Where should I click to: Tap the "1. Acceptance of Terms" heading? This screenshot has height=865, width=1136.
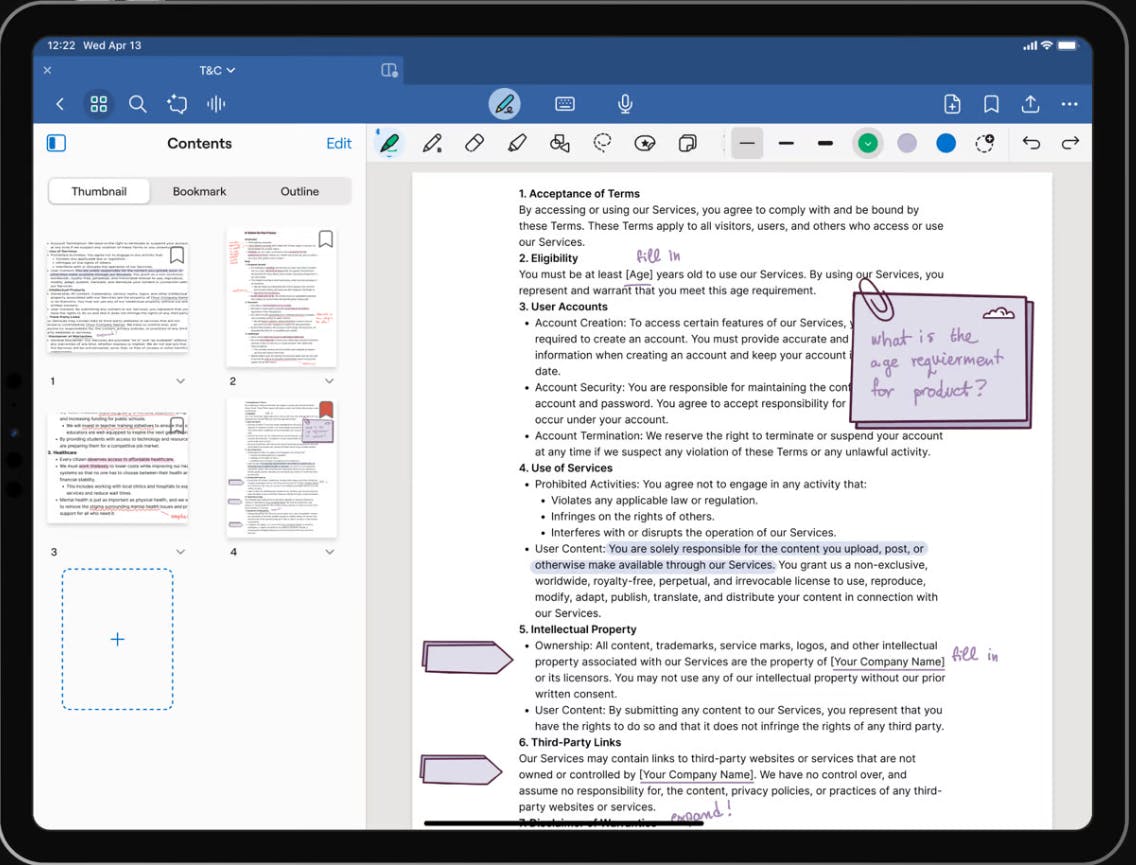pyautogui.click(x=579, y=193)
